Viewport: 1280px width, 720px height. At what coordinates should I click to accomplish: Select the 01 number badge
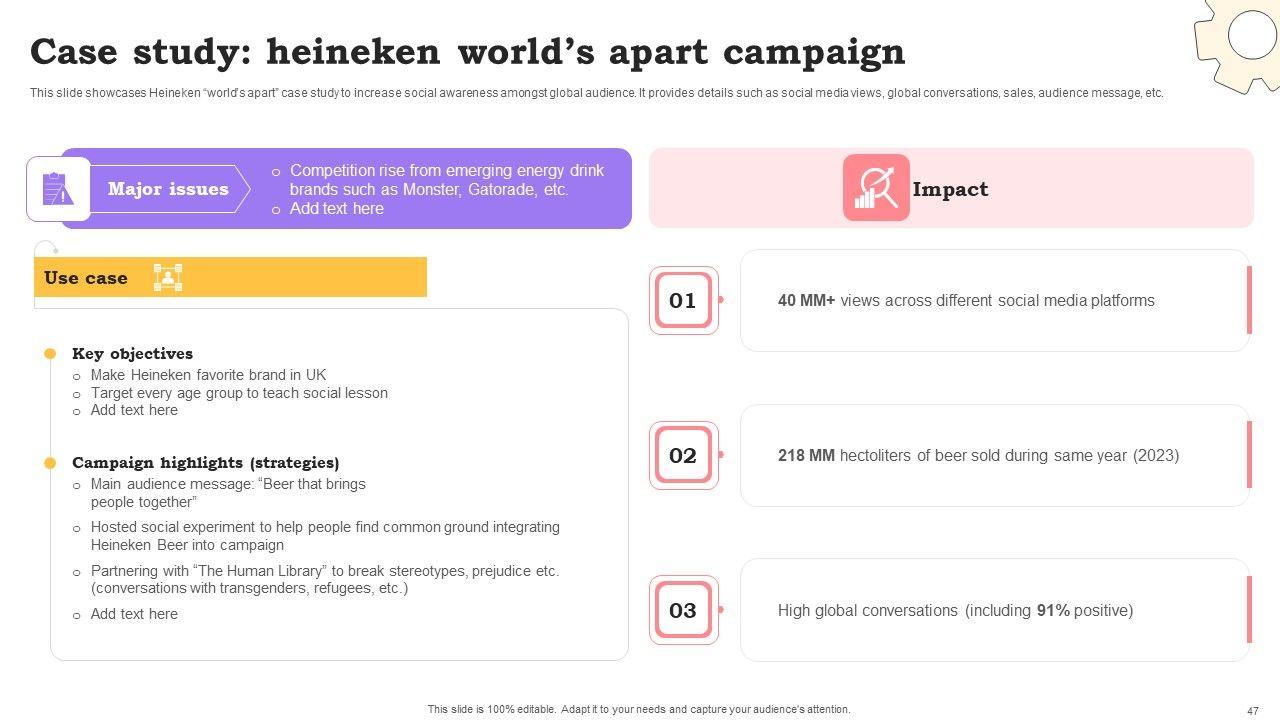pyautogui.click(x=683, y=300)
